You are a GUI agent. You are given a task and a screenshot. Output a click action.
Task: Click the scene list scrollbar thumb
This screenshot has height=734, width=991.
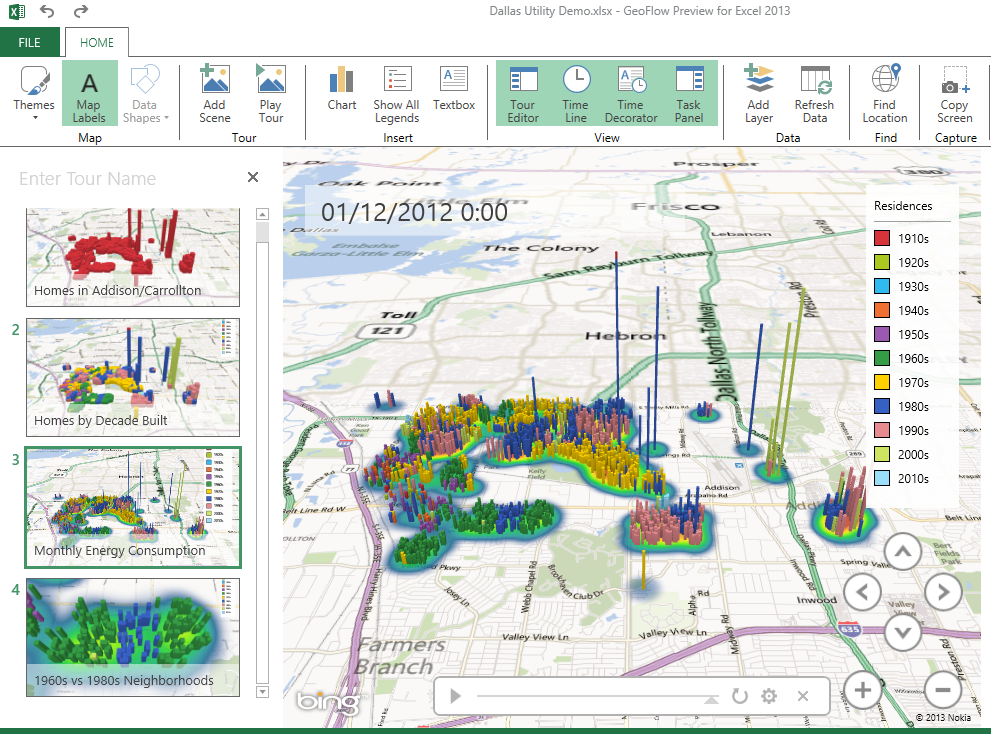262,232
